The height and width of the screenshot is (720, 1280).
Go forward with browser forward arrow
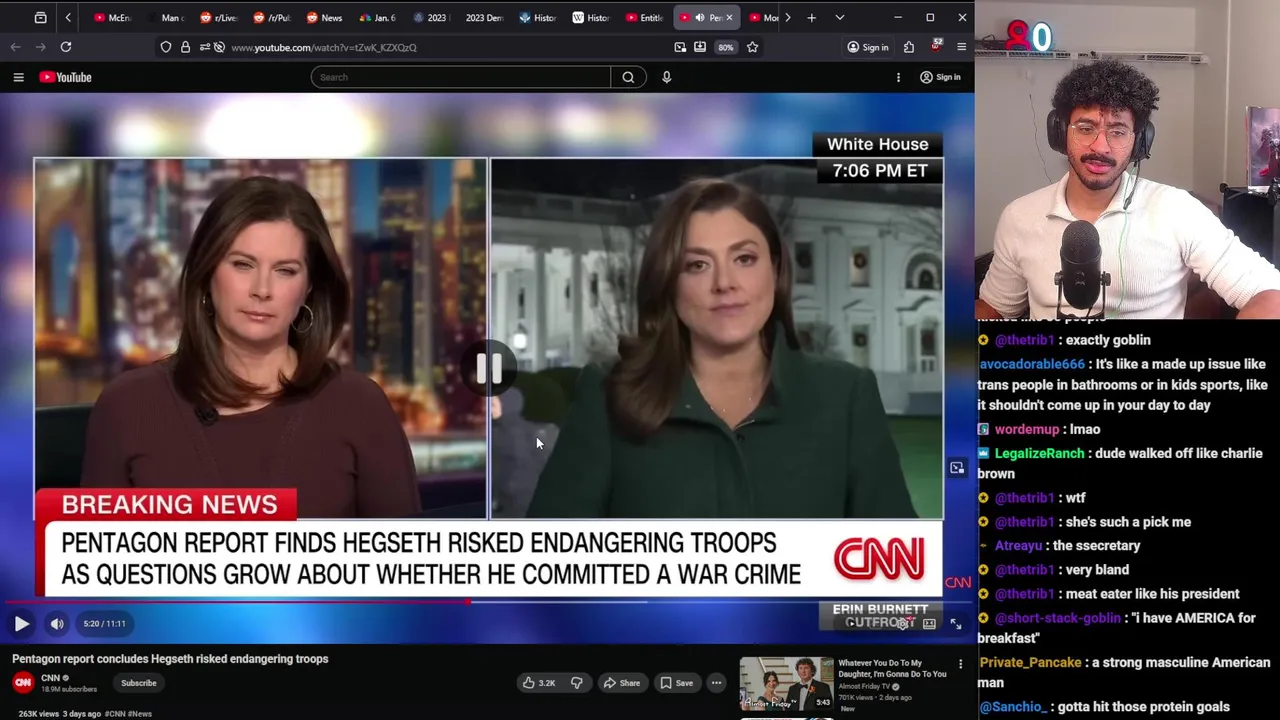pyautogui.click(x=41, y=47)
